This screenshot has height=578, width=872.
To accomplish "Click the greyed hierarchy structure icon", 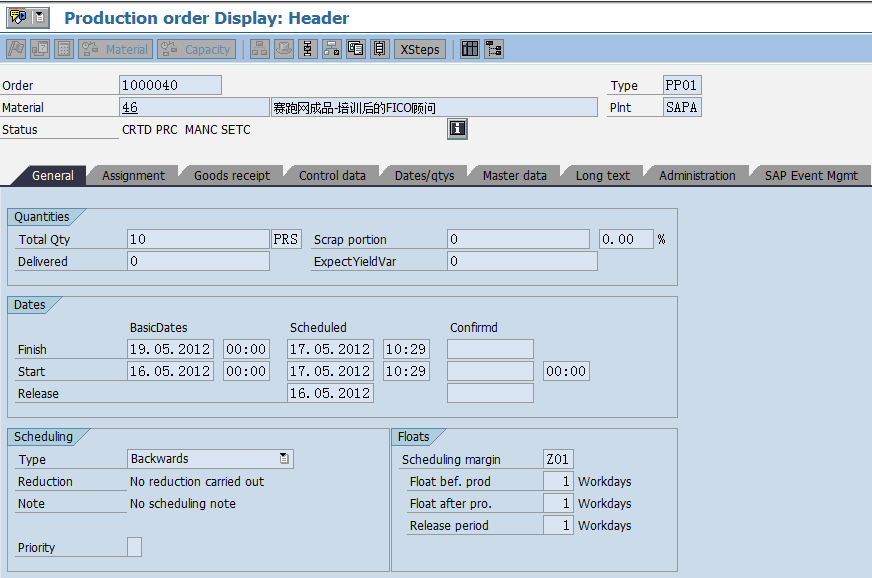I will pos(259,49).
